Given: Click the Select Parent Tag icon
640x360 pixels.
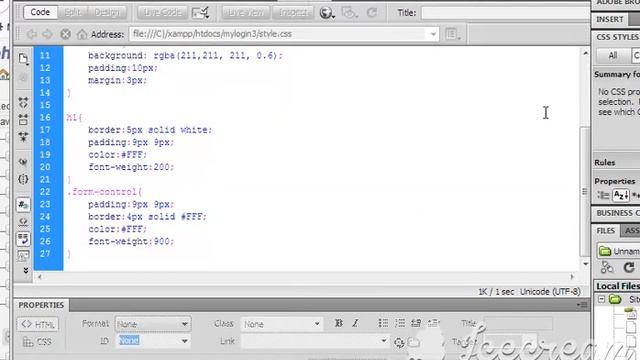Looking at the screenshot, I should [x=23, y=162].
